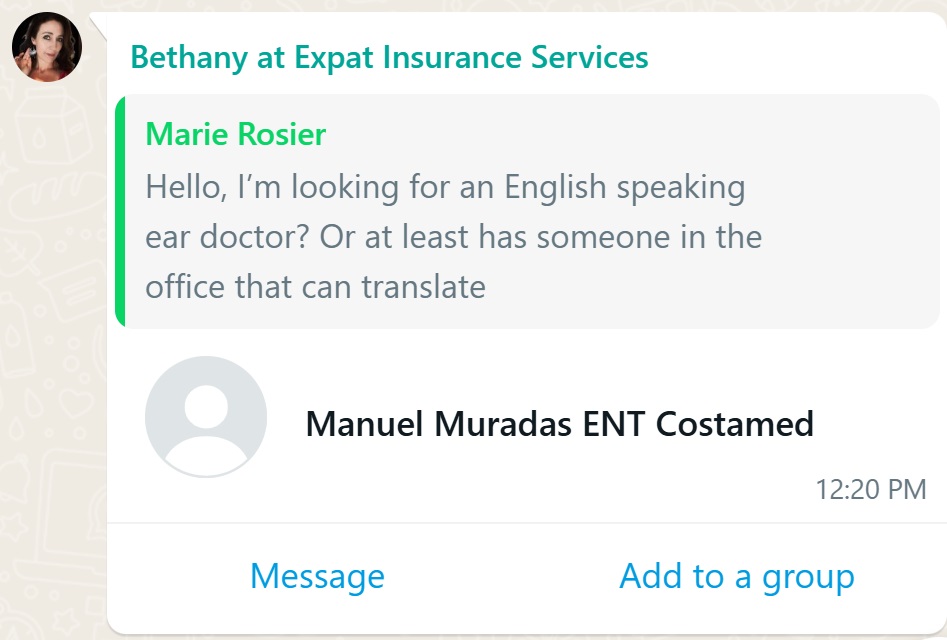Click the green bar of the quoted reply
The width and height of the screenshot is (947, 640).
[120, 211]
